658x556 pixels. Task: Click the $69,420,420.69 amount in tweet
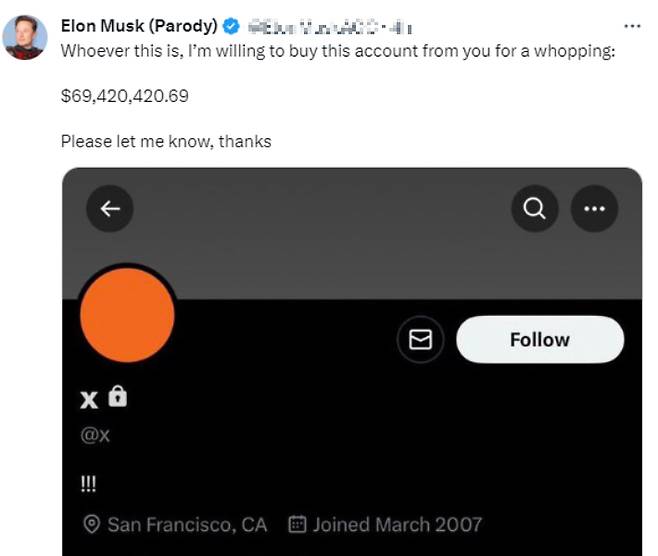click(x=125, y=96)
